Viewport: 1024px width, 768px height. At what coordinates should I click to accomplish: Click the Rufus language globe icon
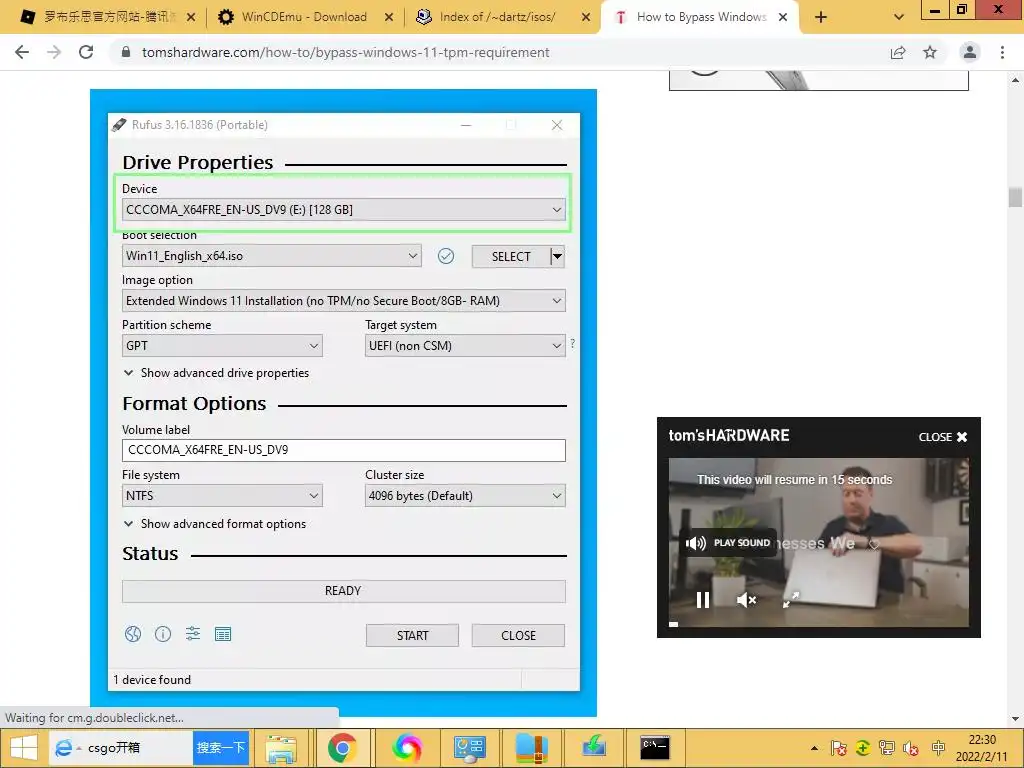point(133,633)
